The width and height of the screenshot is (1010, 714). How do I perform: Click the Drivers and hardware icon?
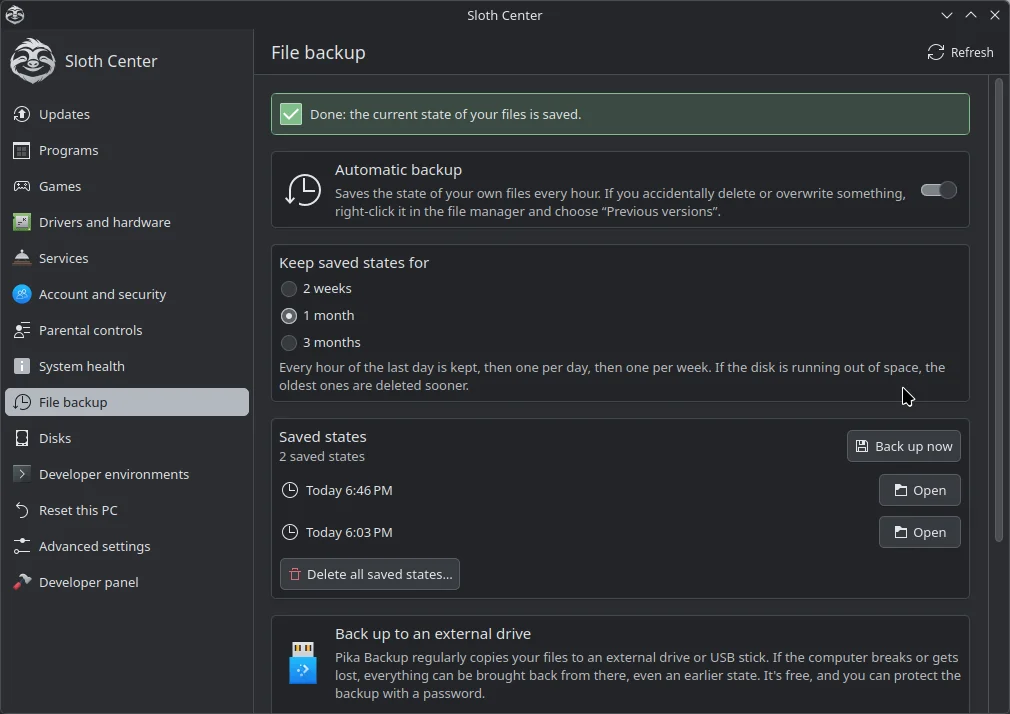click(21, 222)
